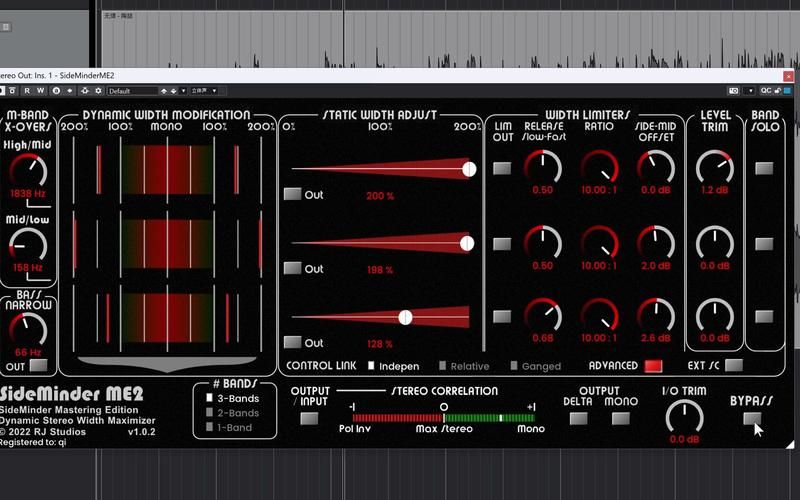This screenshot has width=800, height=500.
Task: Adjust bottom band Ratio knob
Action: pos(599,315)
